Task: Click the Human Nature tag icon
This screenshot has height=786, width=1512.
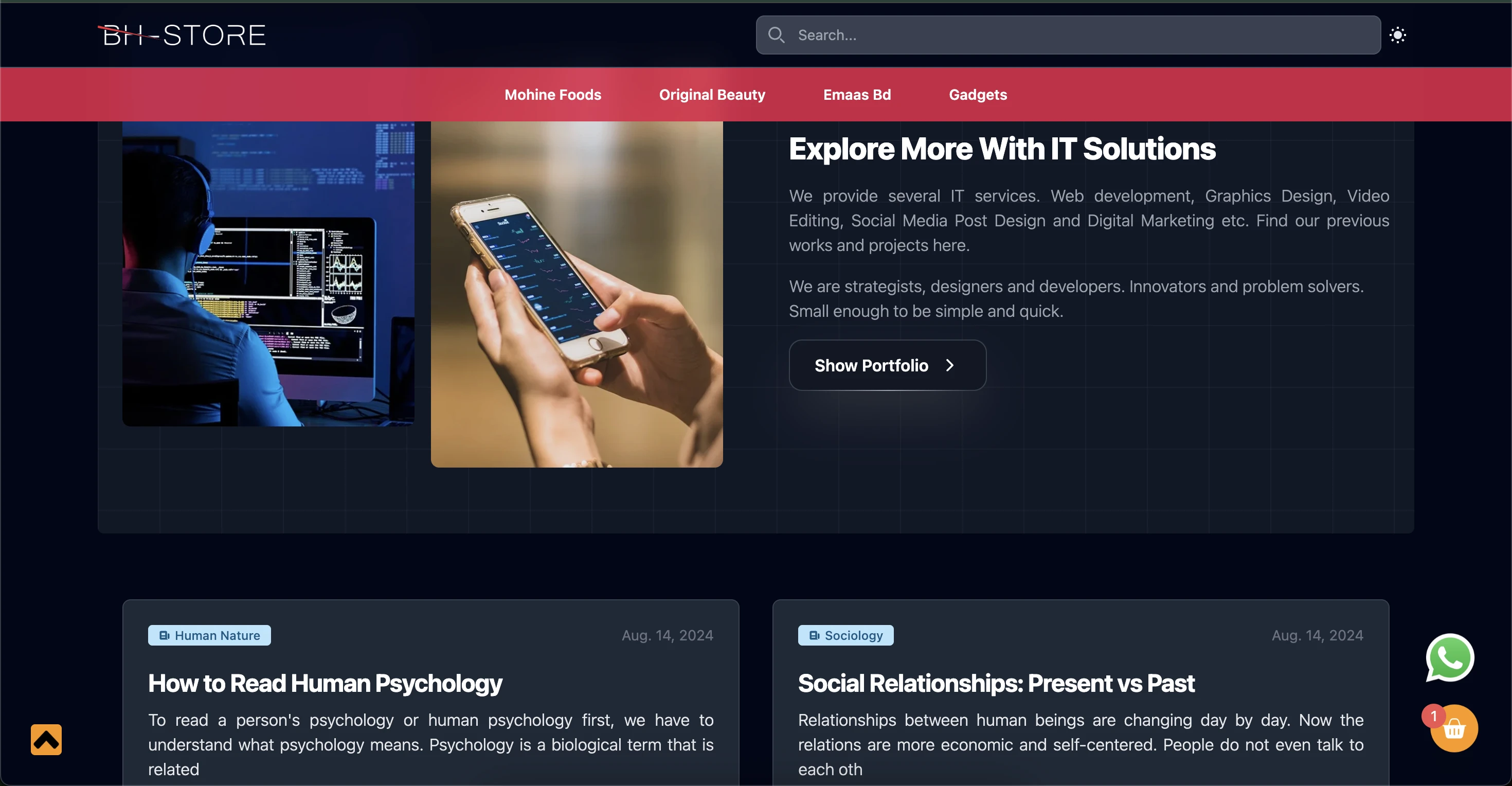Action: (165, 635)
